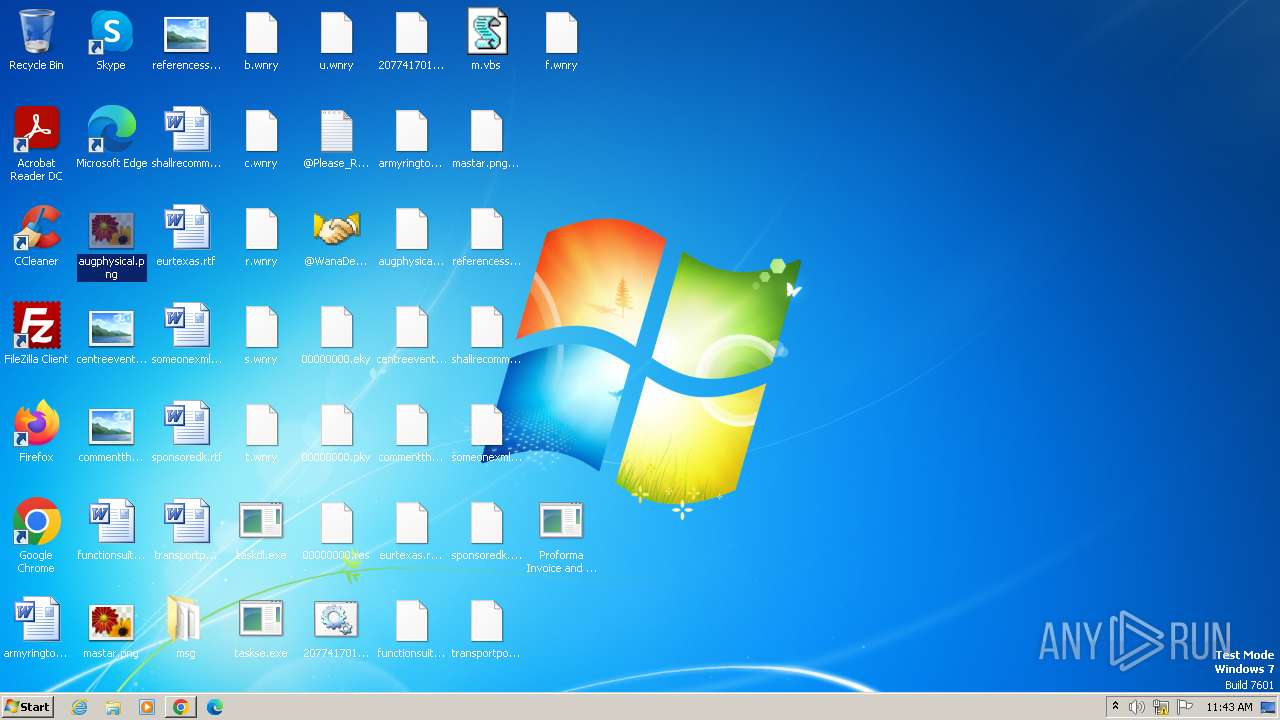The height and width of the screenshot is (720, 1280).
Task: Select the transportp... Word document icon
Action: click(x=186, y=531)
